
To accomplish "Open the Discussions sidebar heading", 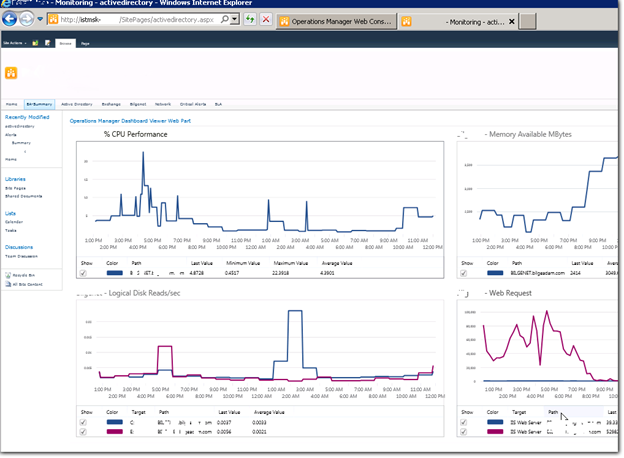I will (19, 247).
